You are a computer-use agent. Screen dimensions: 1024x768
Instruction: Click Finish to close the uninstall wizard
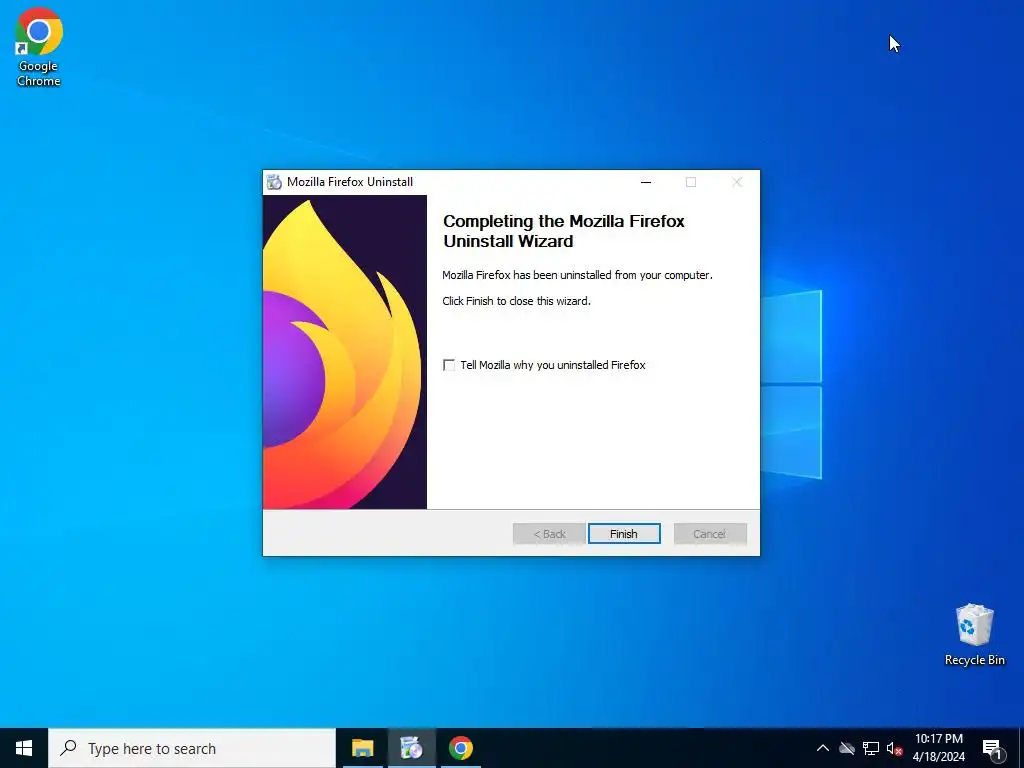[x=624, y=534]
